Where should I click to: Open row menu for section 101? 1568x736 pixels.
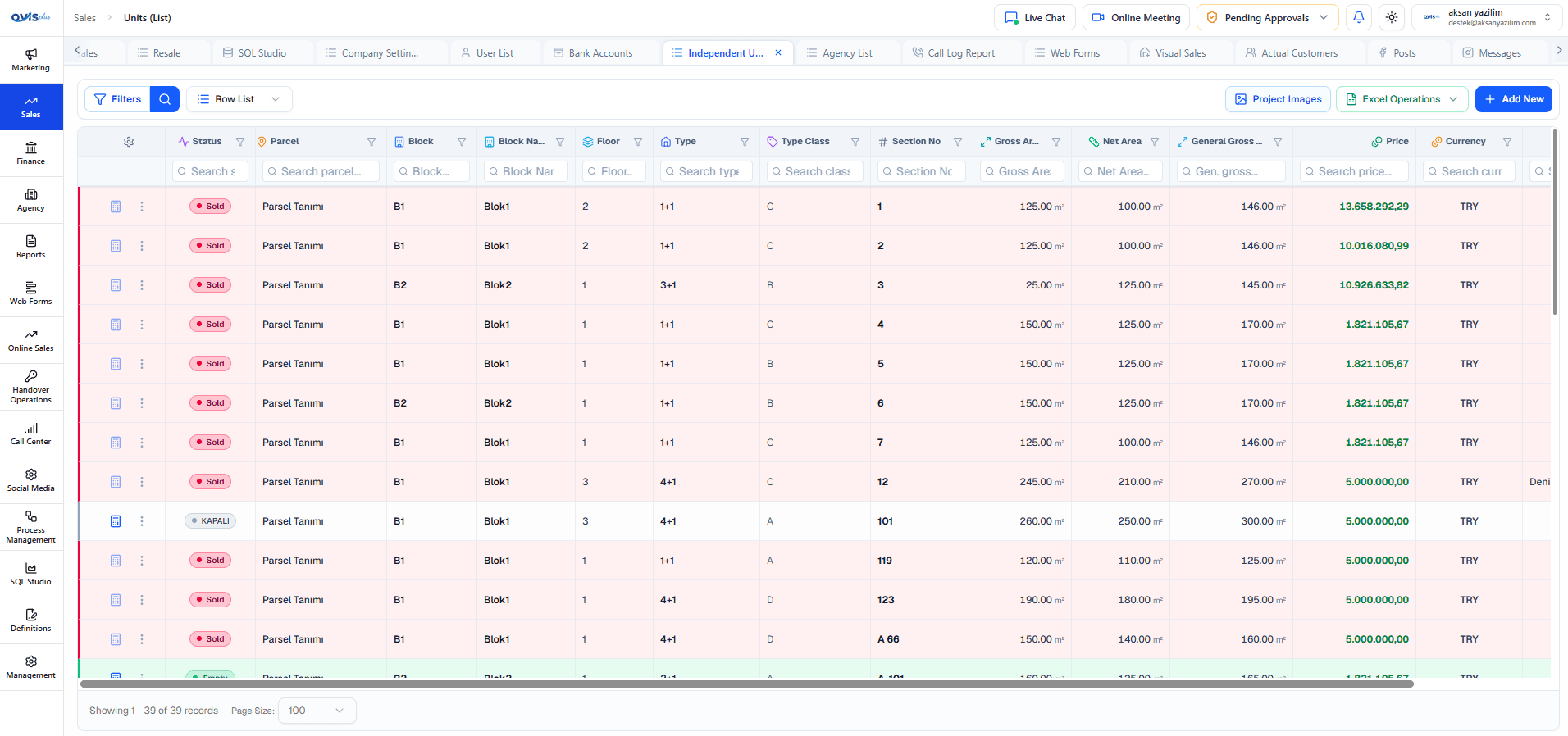click(x=142, y=521)
